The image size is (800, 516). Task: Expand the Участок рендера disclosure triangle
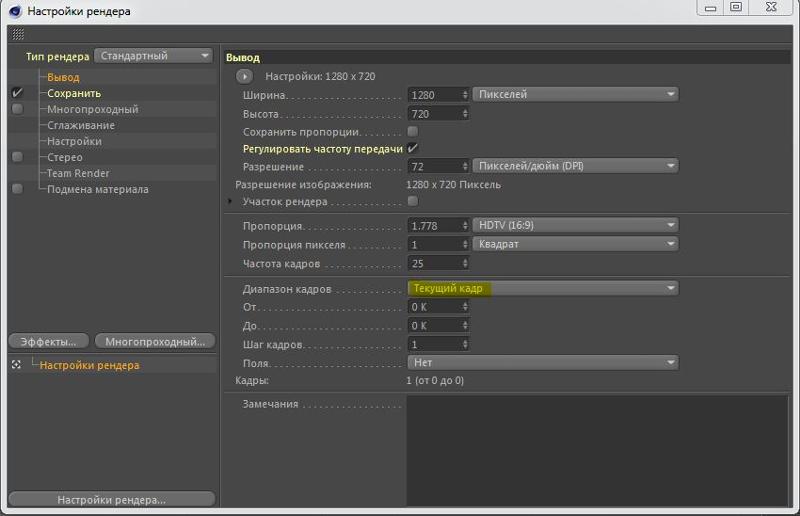(x=230, y=201)
